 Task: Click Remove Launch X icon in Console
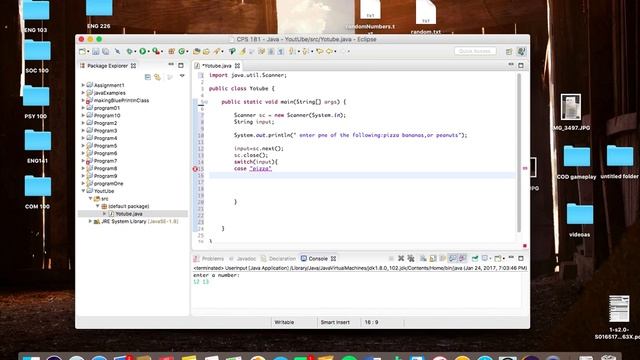click(401, 258)
